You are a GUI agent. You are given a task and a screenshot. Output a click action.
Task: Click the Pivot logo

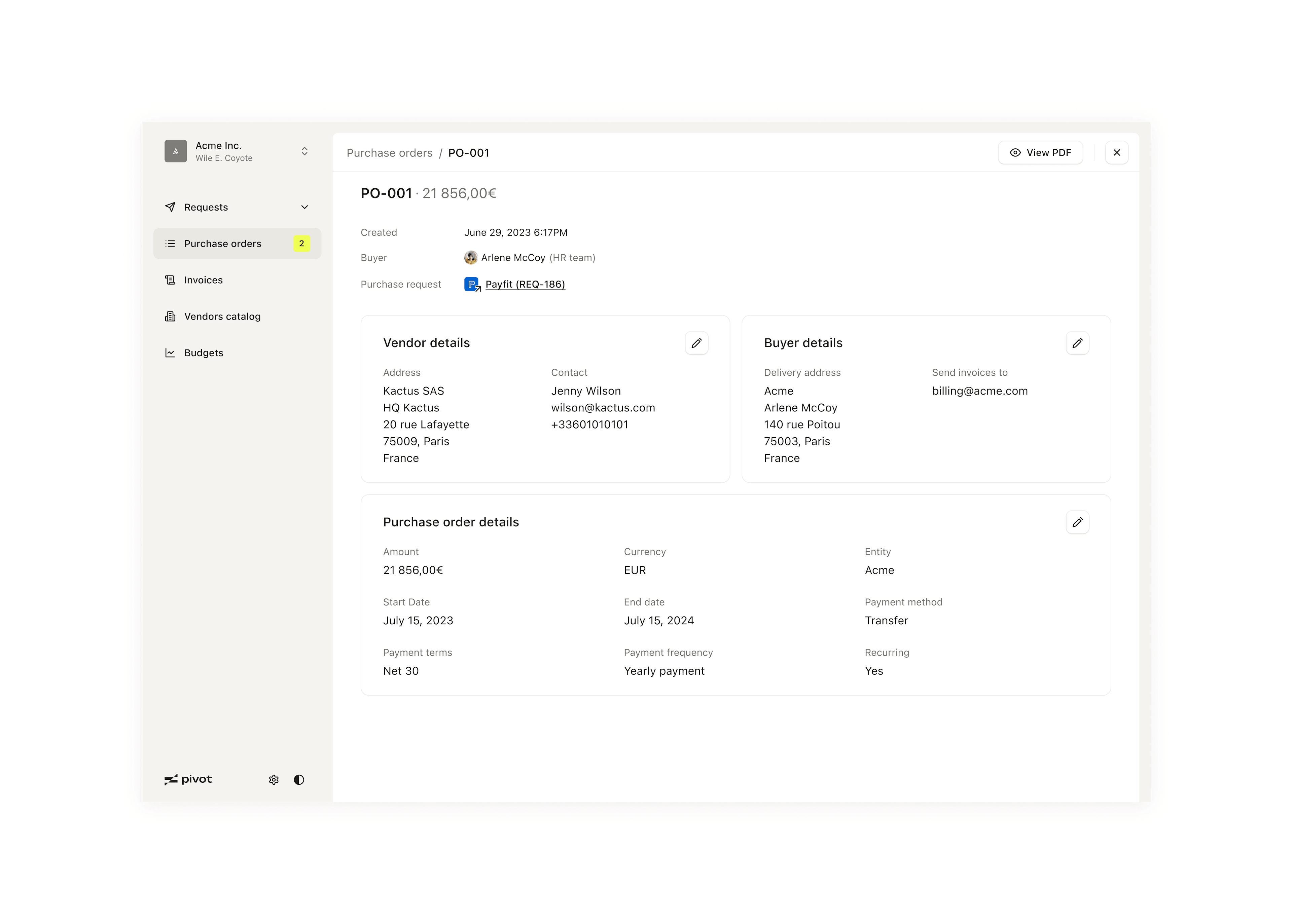click(188, 779)
